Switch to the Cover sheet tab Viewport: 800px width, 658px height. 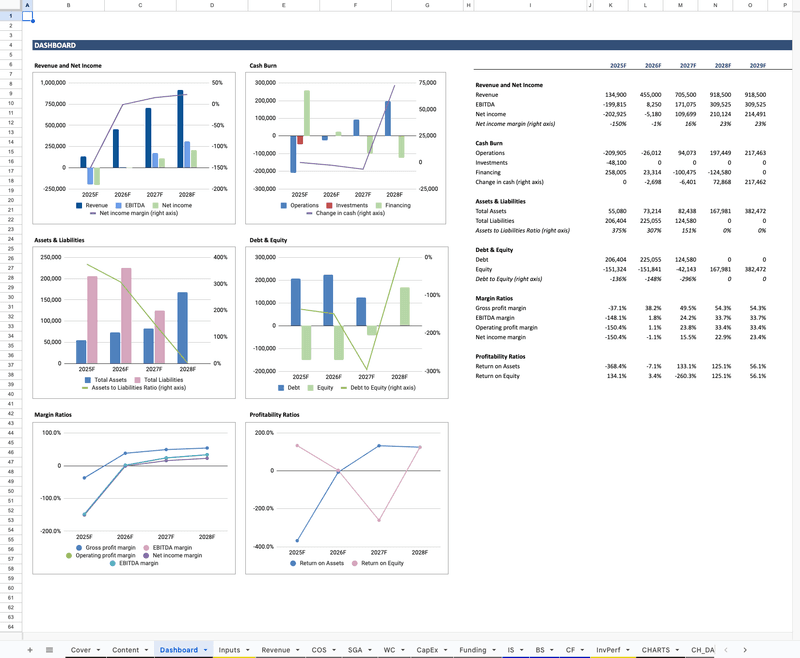[x=81, y=650]
